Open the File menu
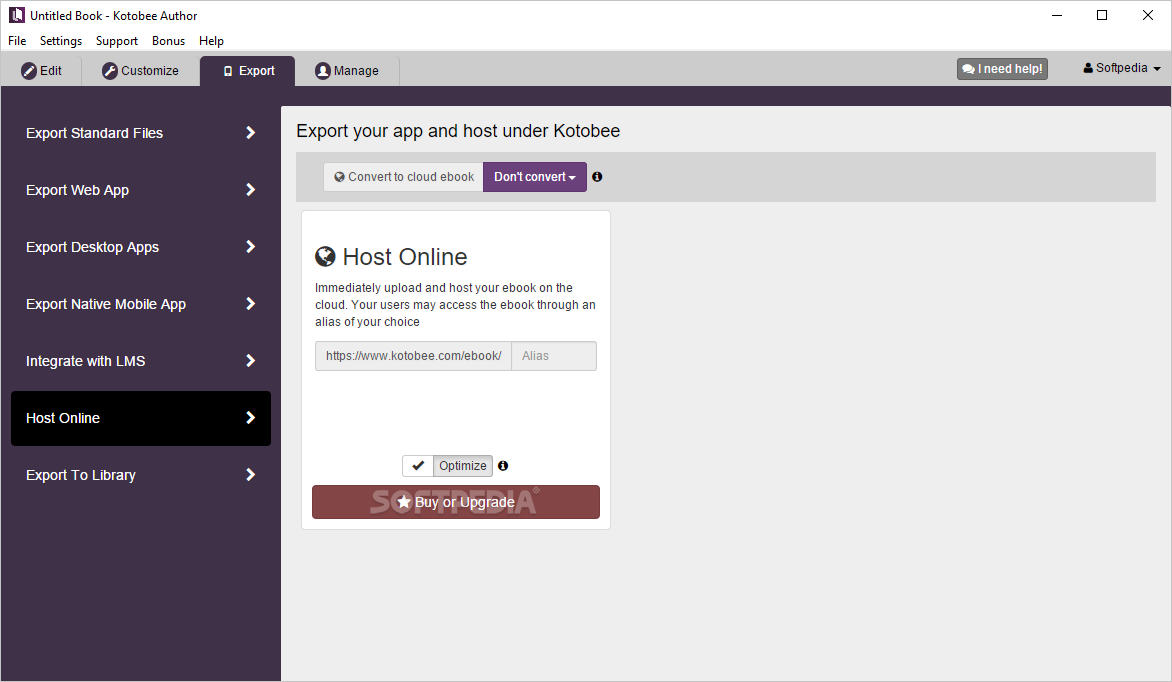1172x682 pixels. tap(17, 40)
